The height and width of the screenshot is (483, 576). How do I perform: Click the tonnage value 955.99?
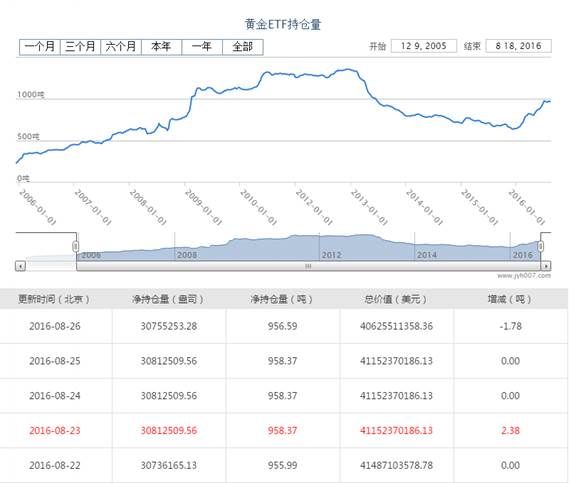click(282, 465)
